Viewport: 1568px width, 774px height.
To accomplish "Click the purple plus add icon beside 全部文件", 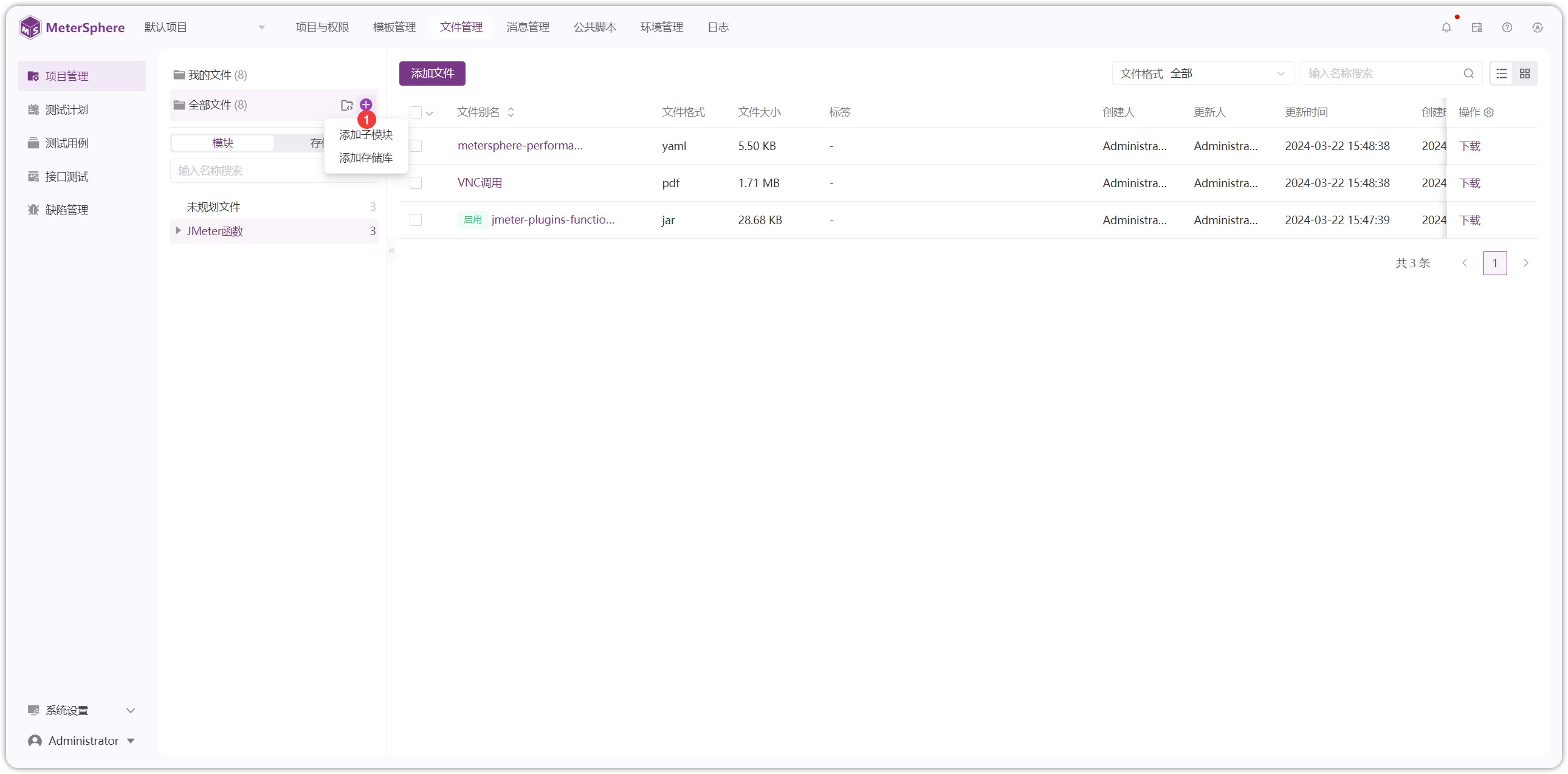I will [366, 104].
